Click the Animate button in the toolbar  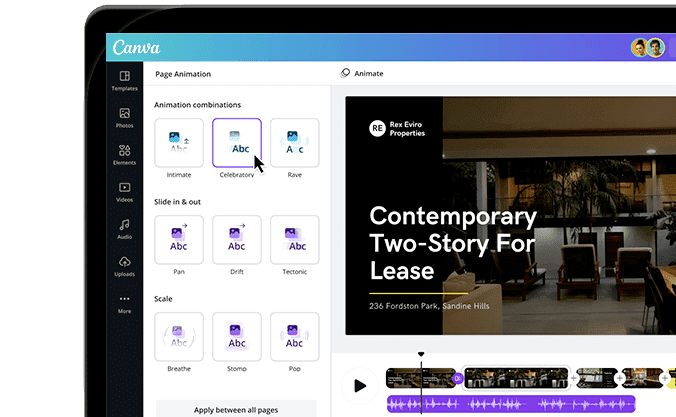coord(362,73)
